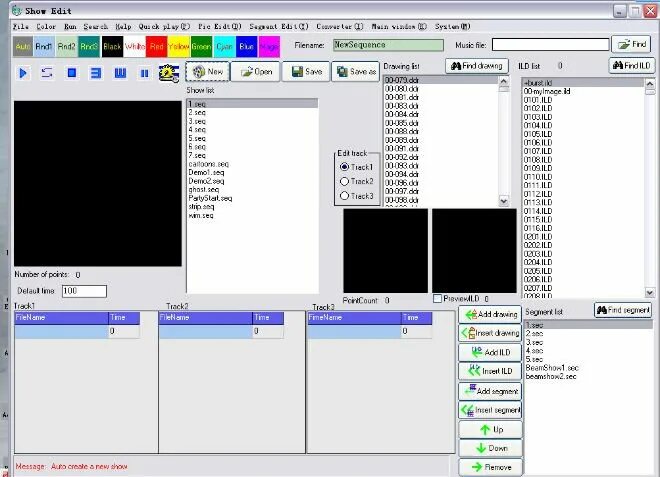Image resolution: width=660 pixels, height=477 pixels.
Task: Click the Find drawing button
Action: pyautogui.click(x=476, y=66)
